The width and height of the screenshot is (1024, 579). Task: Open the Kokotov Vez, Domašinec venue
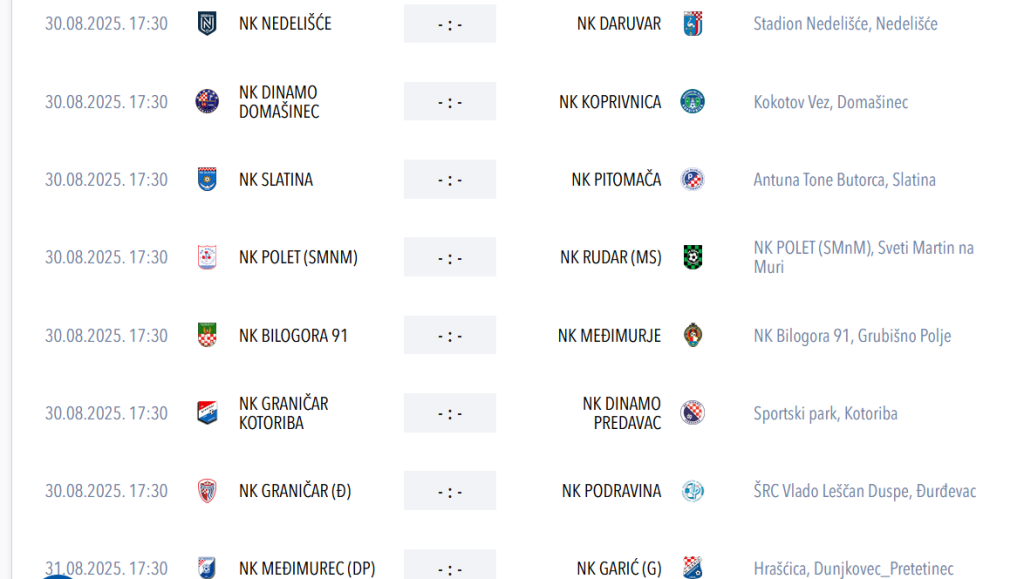[x=831, y=102]
